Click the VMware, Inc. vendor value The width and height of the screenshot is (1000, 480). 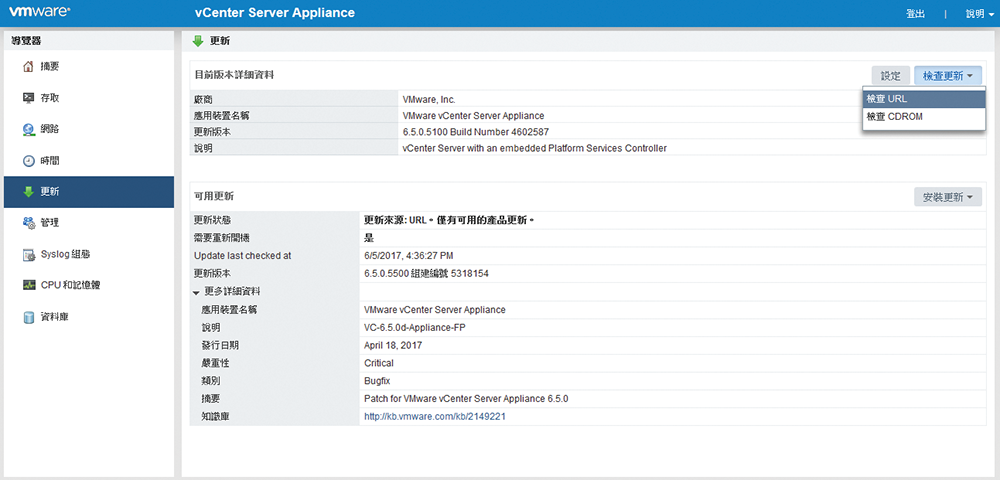click(x=429, y=100)
